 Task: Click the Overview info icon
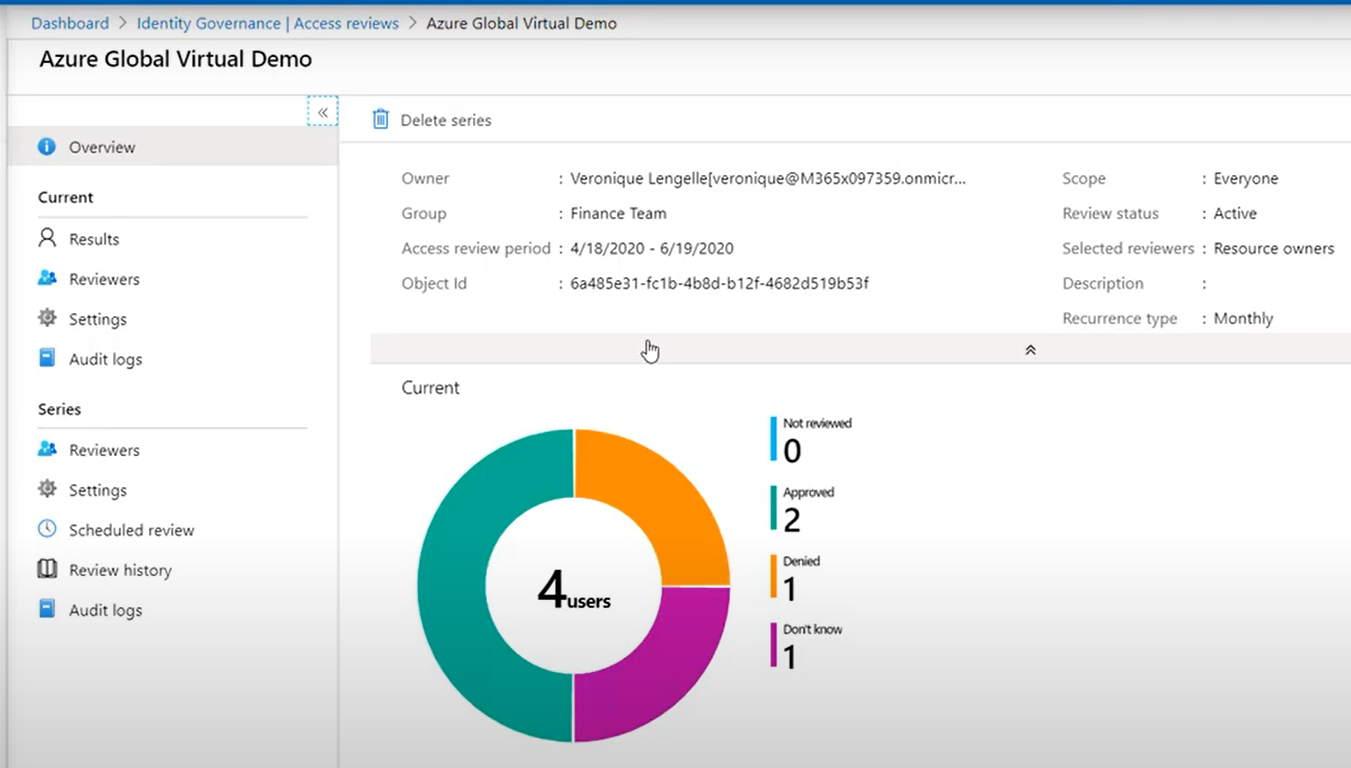click(x=47, y=147)
